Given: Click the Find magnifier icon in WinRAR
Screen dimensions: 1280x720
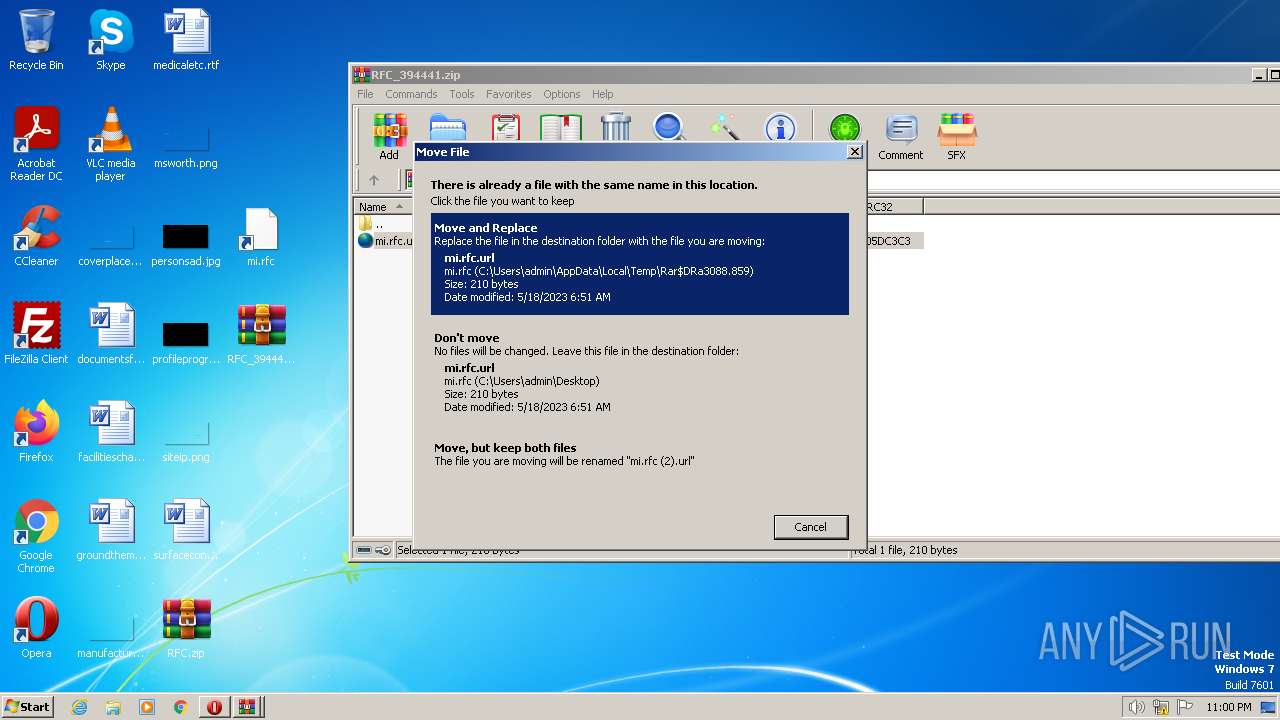Looking at the screenshot, I should [x=669, y=128].
